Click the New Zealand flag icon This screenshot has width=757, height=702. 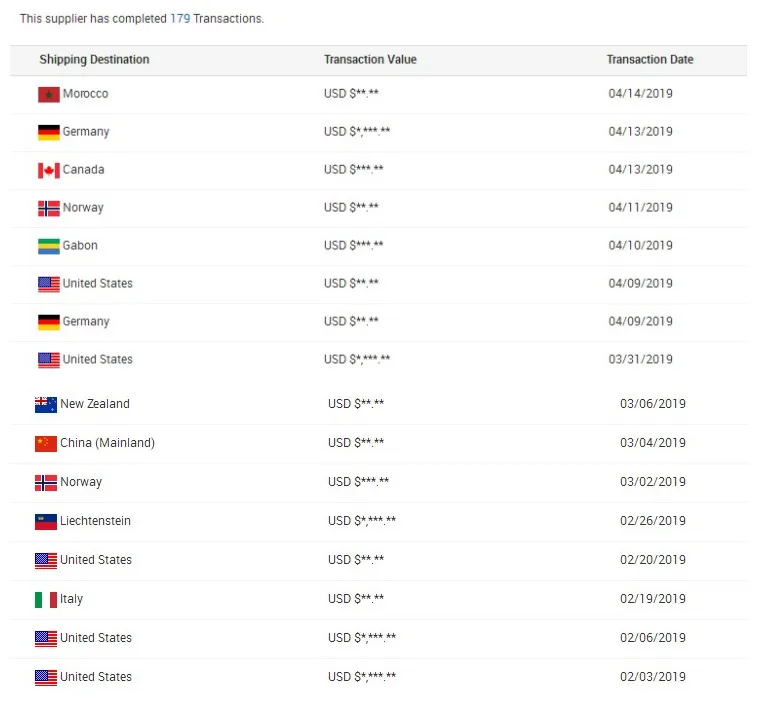(46, 405)
